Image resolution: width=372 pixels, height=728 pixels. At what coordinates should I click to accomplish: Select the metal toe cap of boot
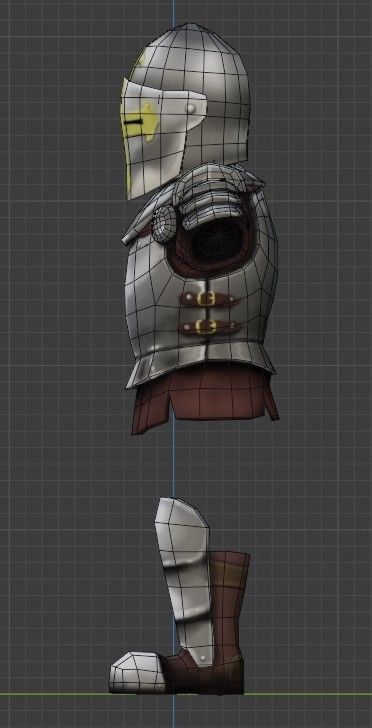pyautogui.click(x=137, y=672)
